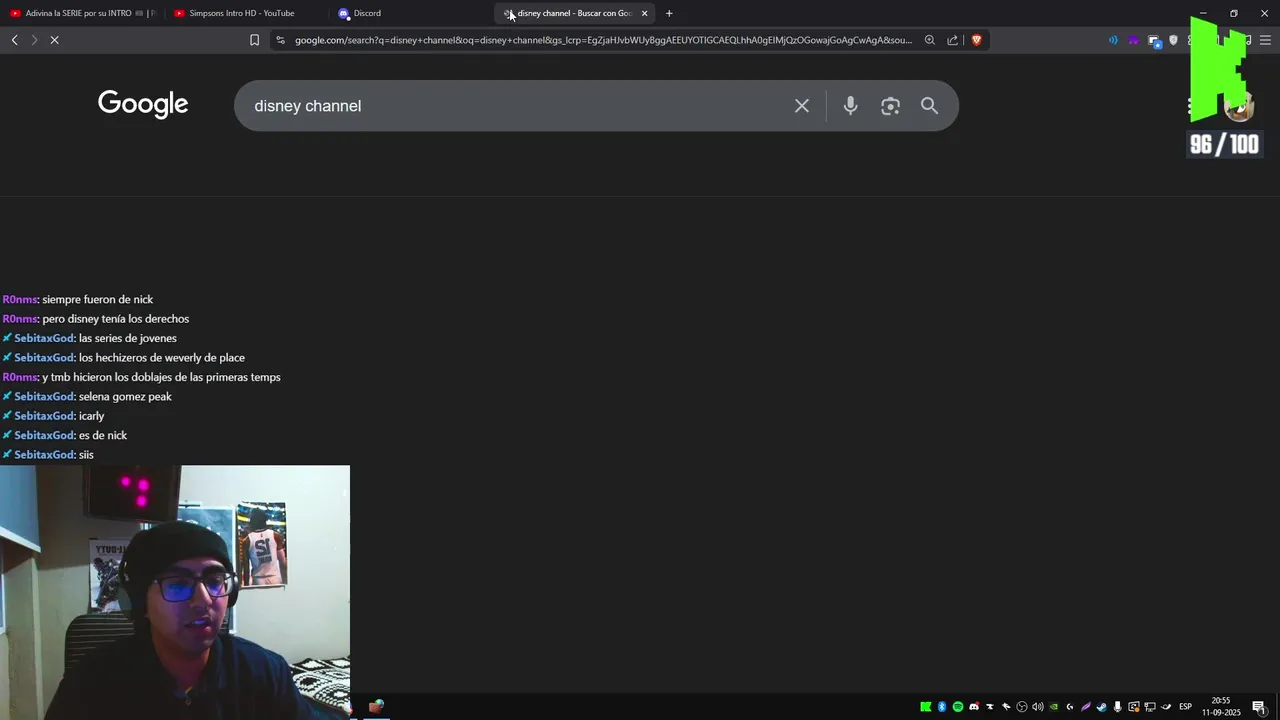View site information for google.com
Image resolution: width=1280 pixels, height=720 pixels.
(280, 40)
